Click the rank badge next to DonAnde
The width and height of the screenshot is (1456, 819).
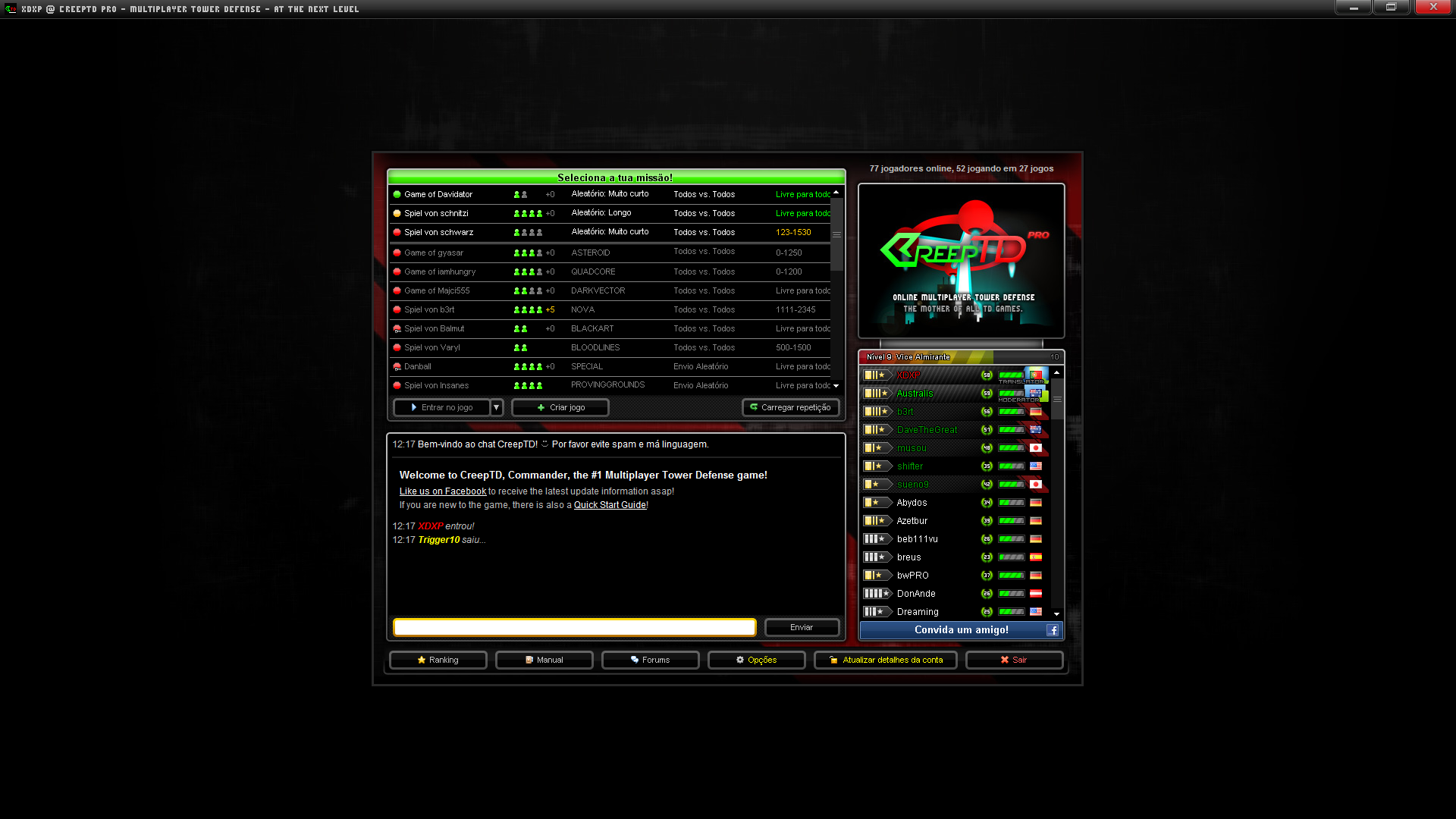pyautogui.click(x=877, y=594)
